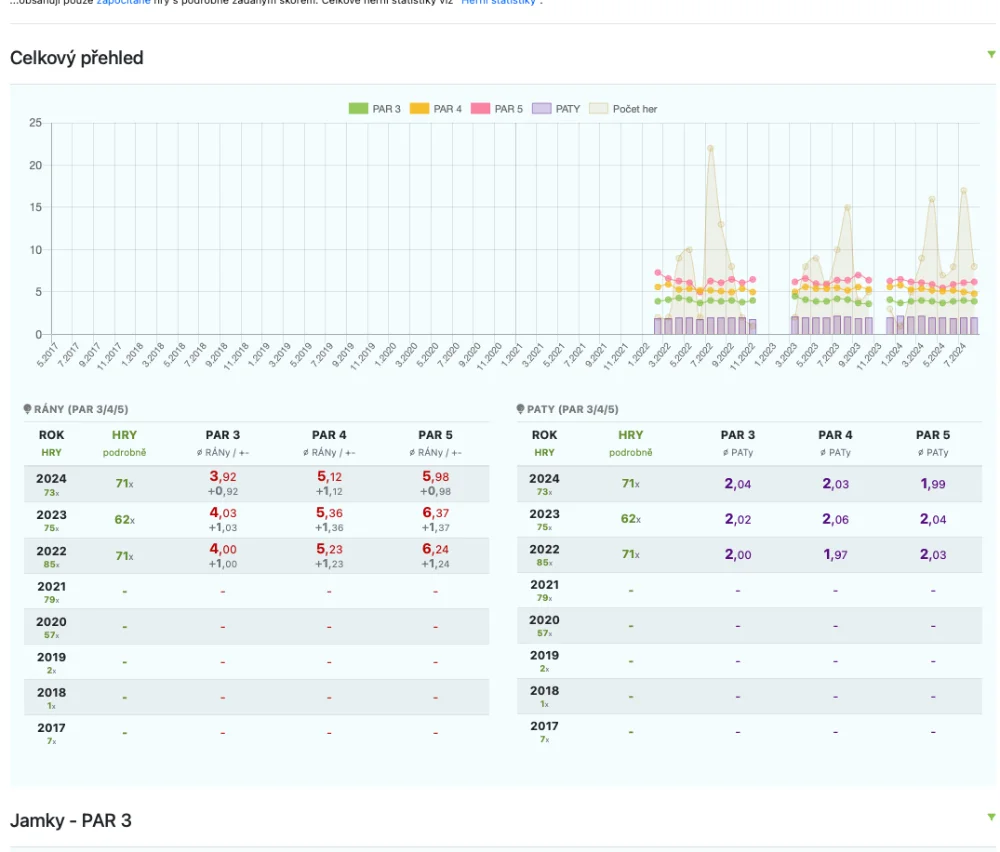Click the 2,00 PAR 3 putts value for 2022

pyautogui.click(x=737, y=555)
